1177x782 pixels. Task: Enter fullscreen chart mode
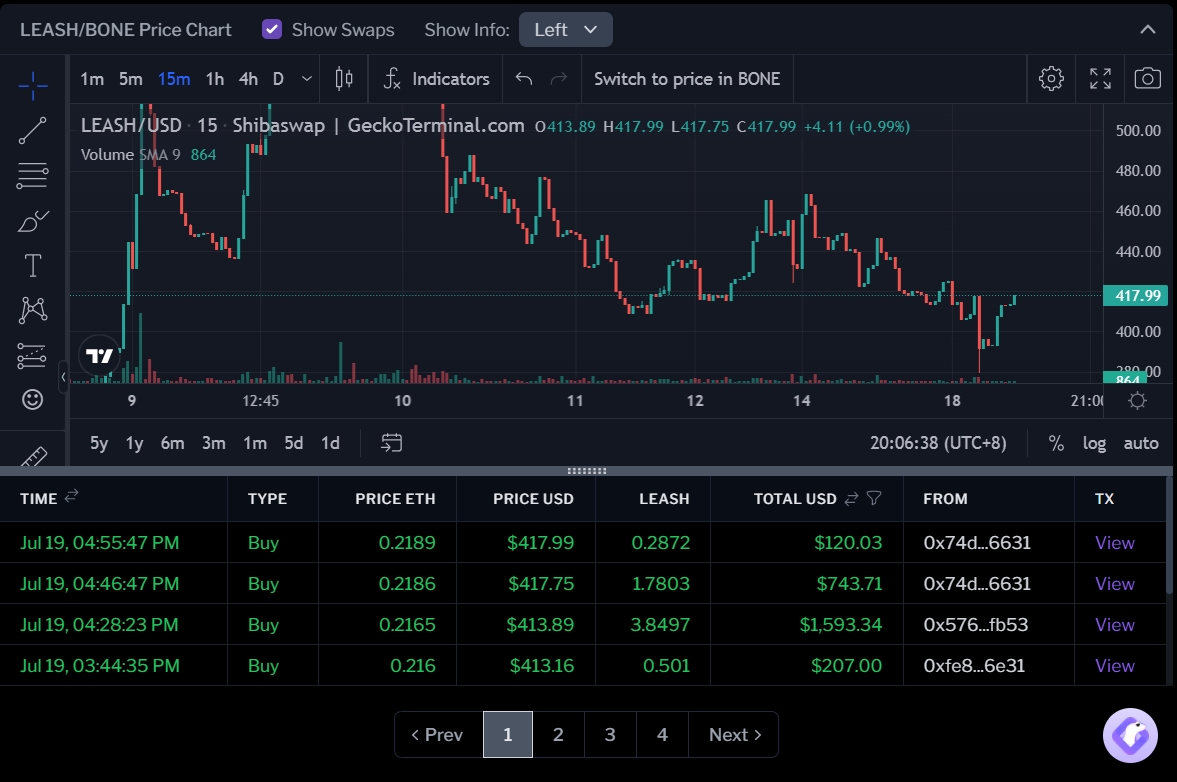(x=1100, y=79)
